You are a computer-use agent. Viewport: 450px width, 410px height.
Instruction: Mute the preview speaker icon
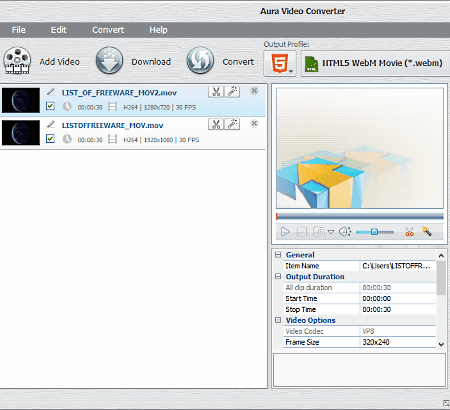[x=345, y=231]
